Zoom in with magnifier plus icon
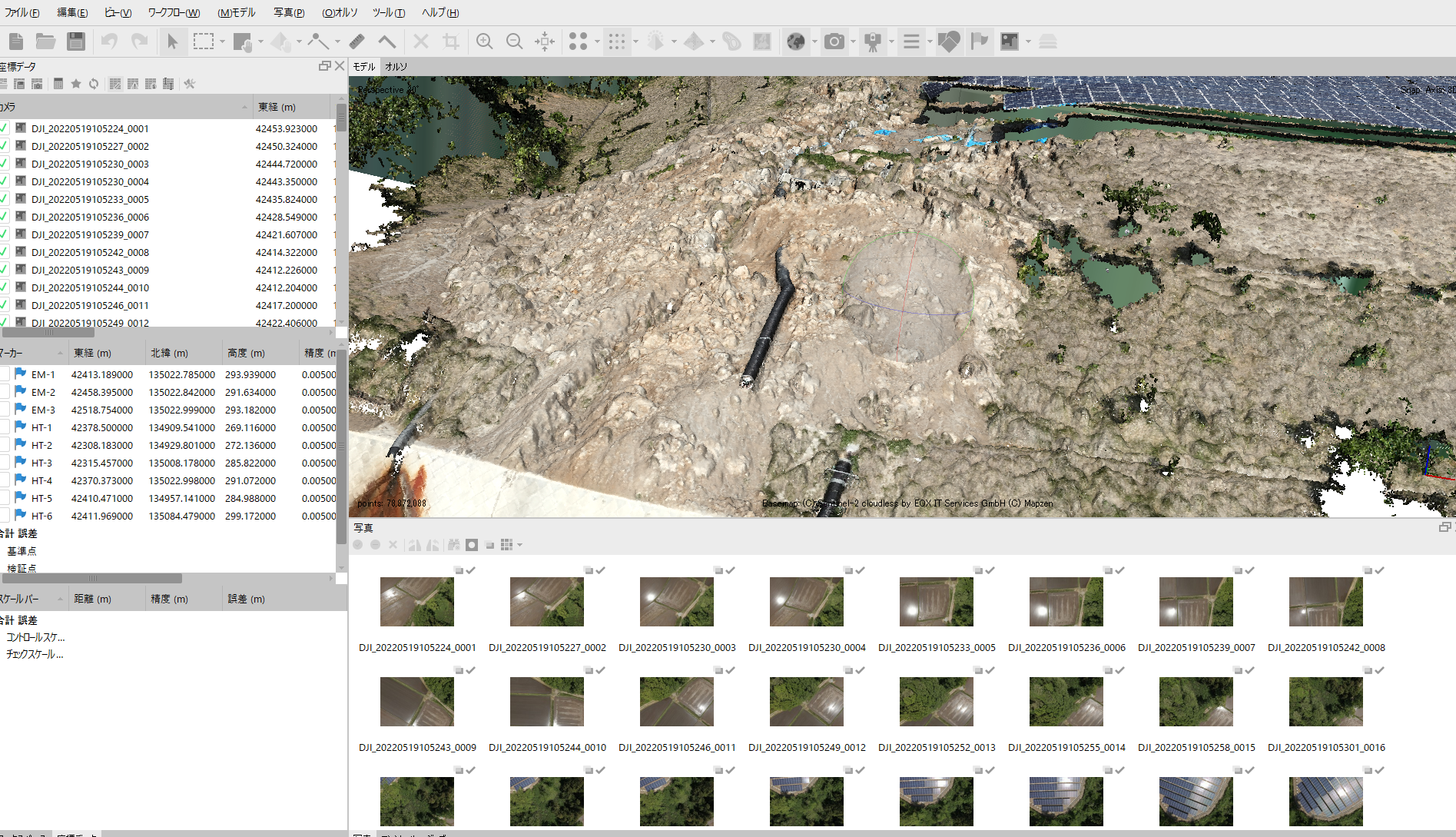Screen dimensions: 1456x837 [x=484, y=42]
